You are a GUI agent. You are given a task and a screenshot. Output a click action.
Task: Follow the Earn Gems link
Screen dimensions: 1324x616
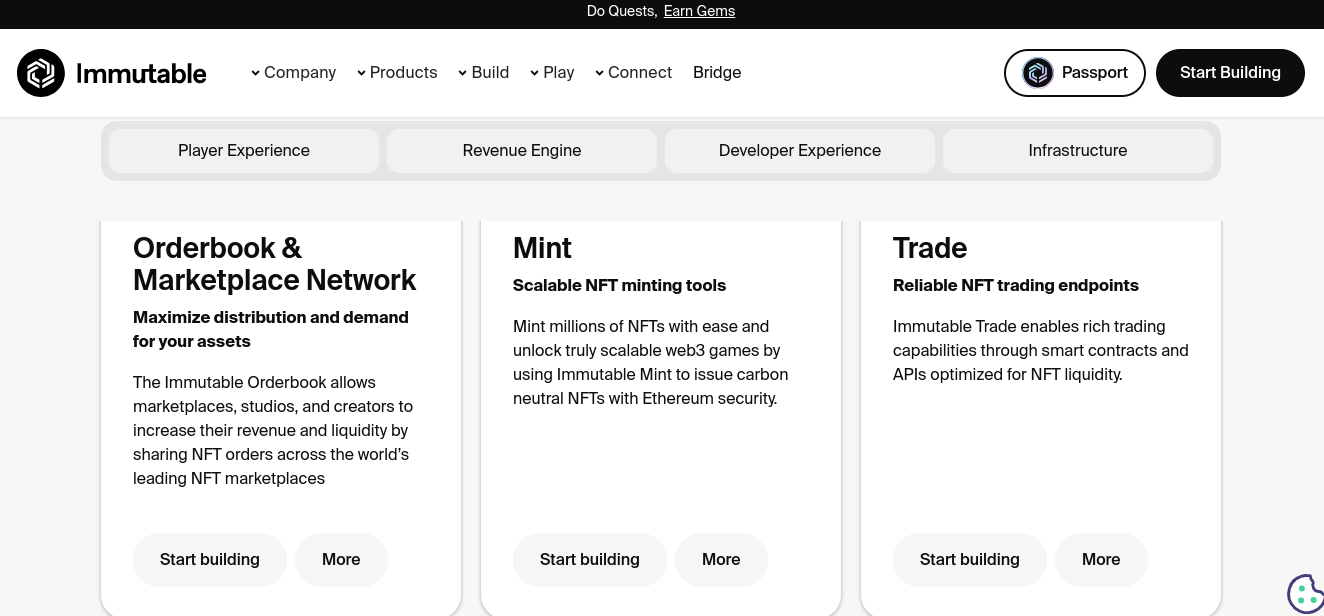699,11
